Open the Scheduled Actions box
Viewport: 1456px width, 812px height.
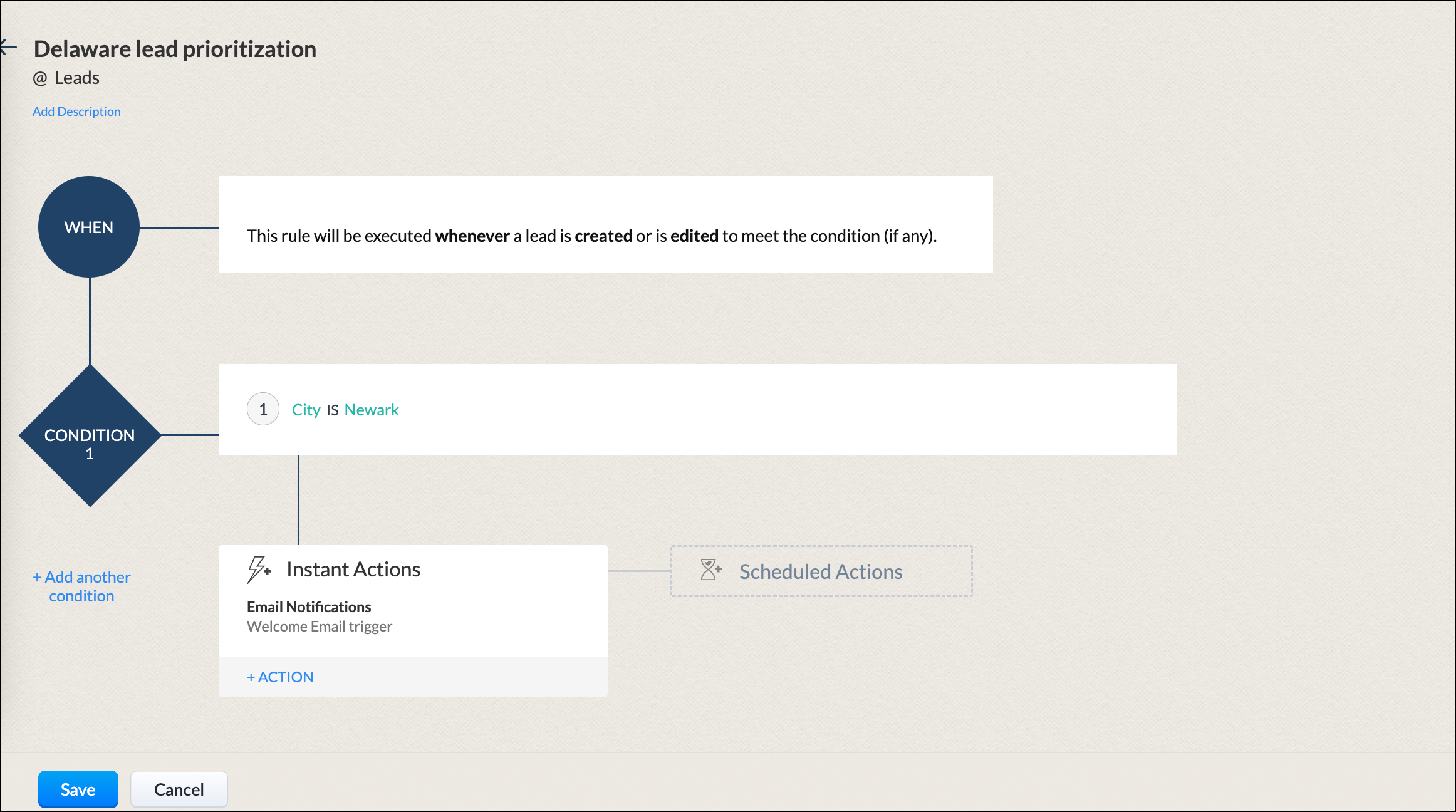821,571
